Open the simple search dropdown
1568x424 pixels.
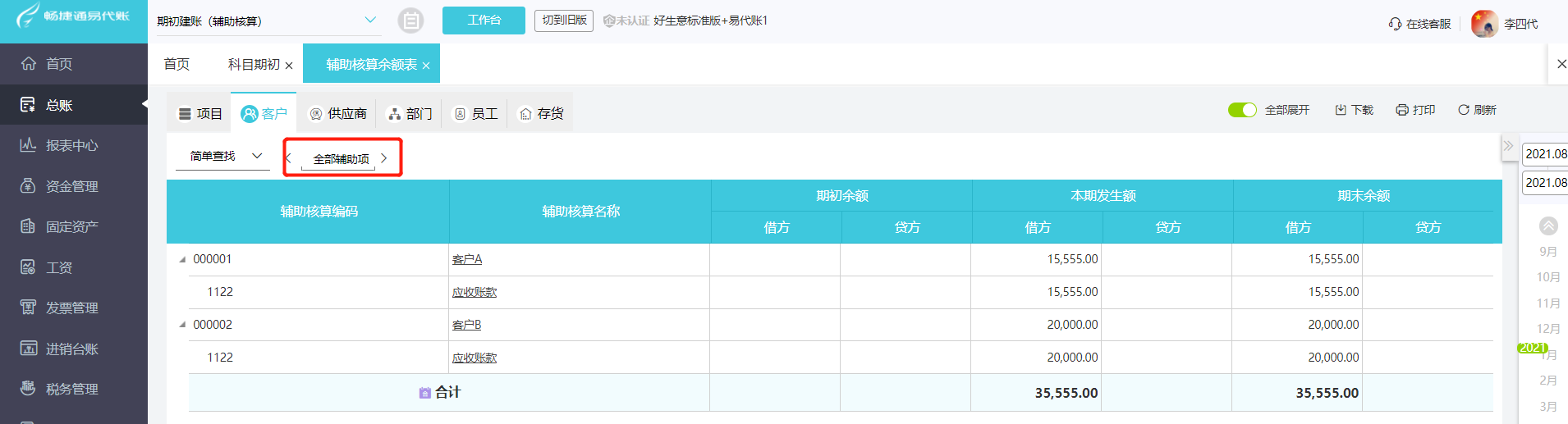[223, 156]
